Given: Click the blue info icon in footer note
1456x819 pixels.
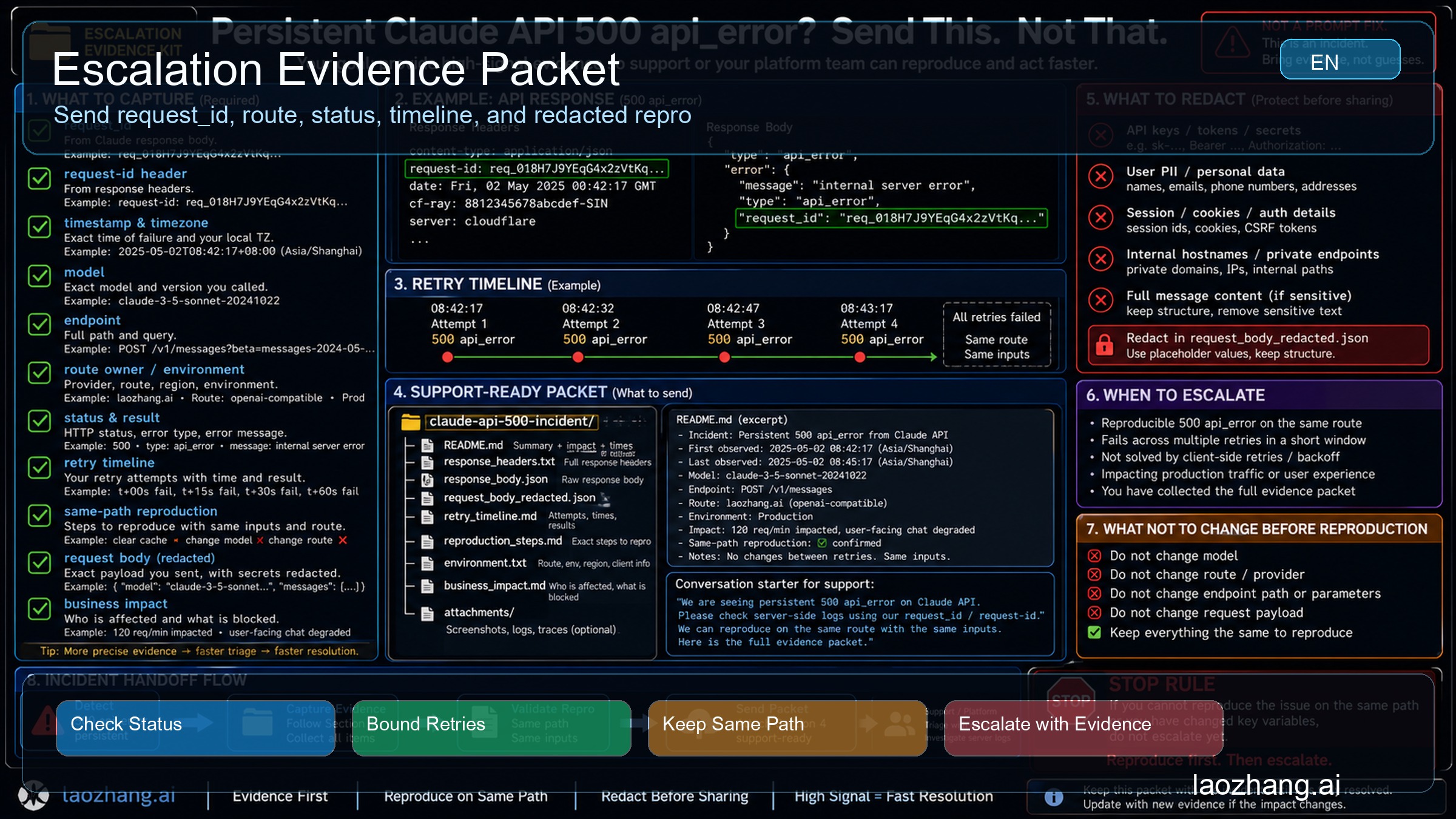Looking at the screenshot, I should pos(1054,797).
